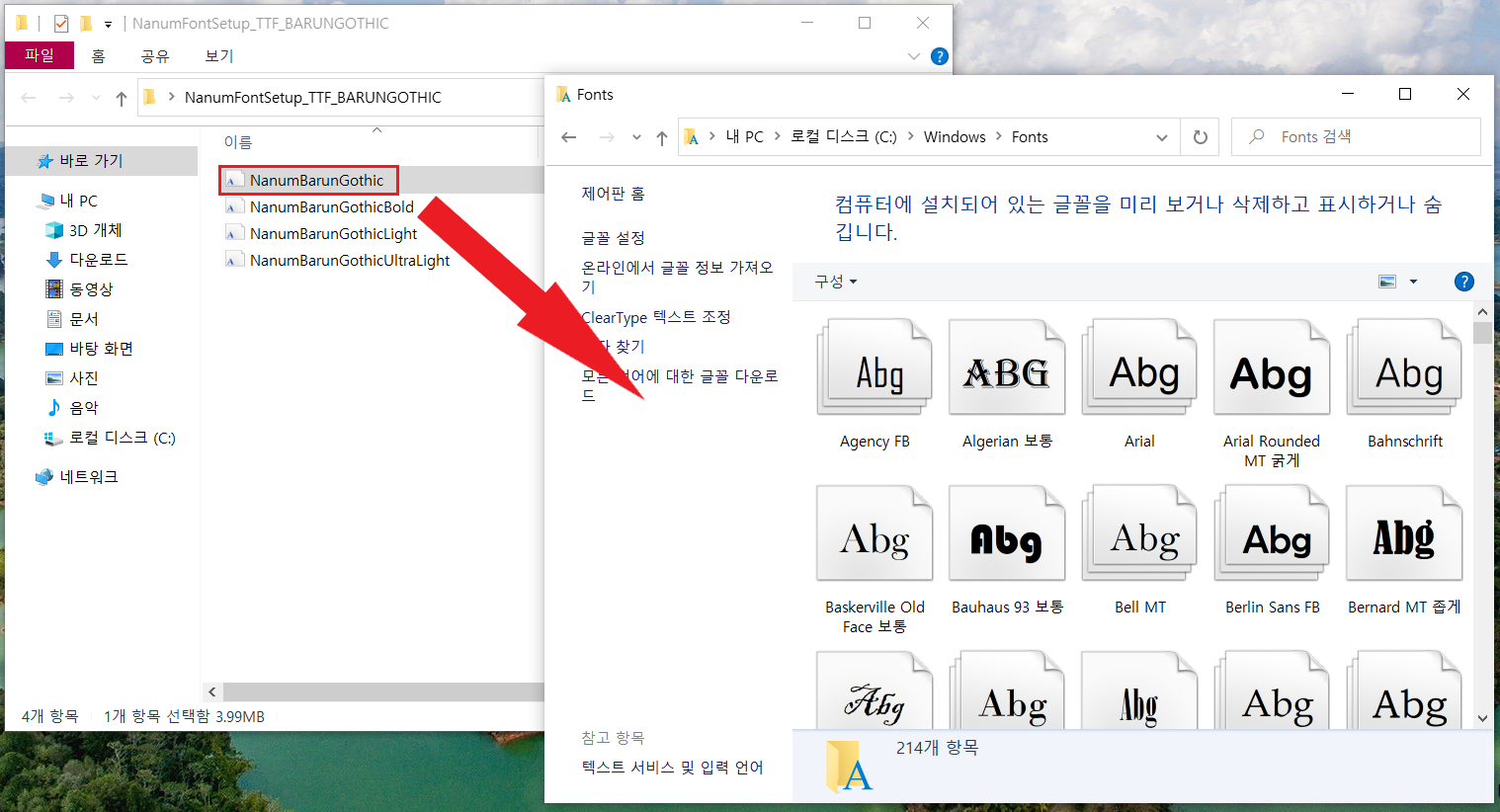This screenshot has width=1500, height=812.
Task: Click Windows in Fonts address breadcrumb
Action: 955,137
